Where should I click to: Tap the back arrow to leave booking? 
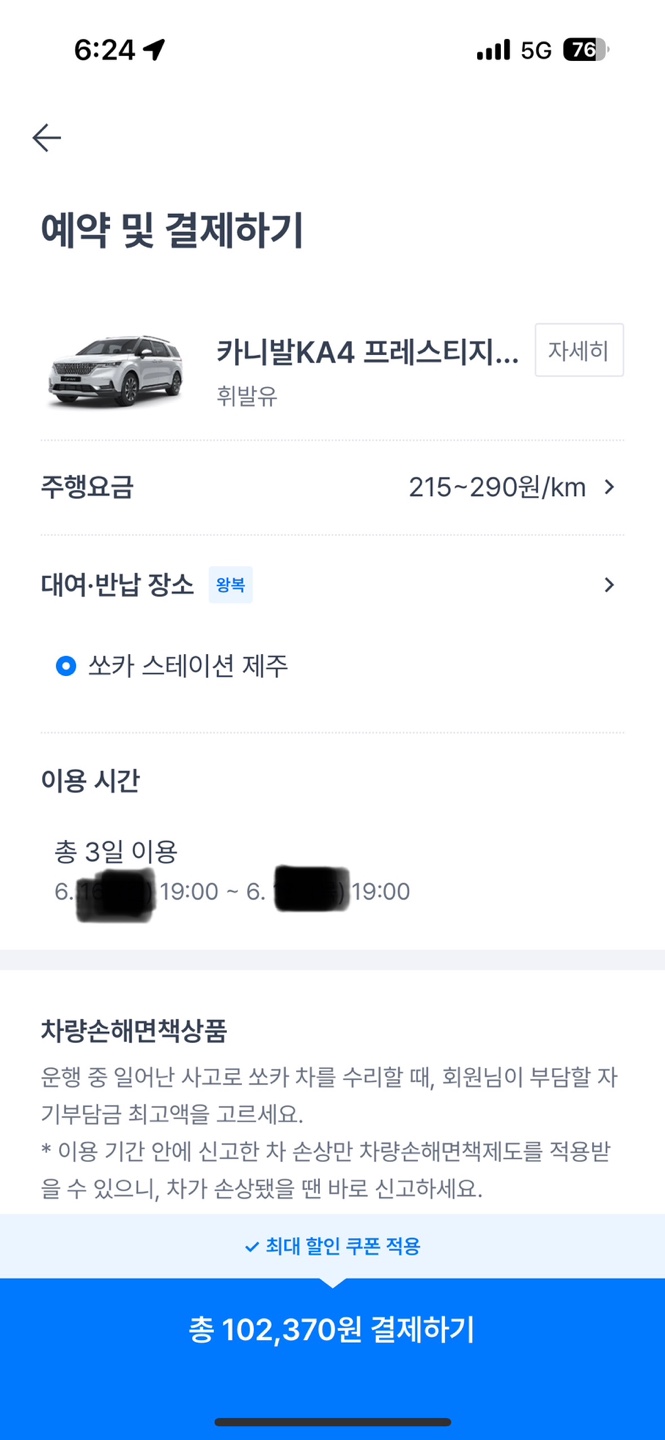(x=45, y=138)
